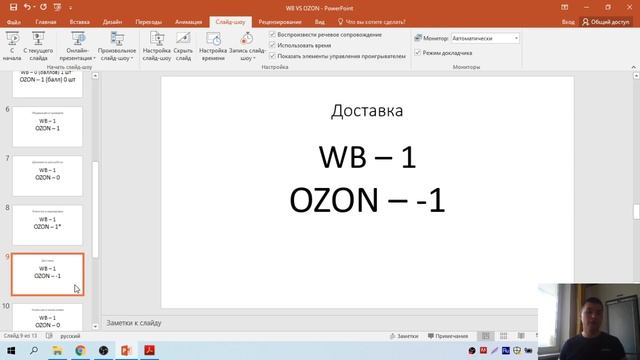Open ribbon display options icon in title bar

point(564,7)
